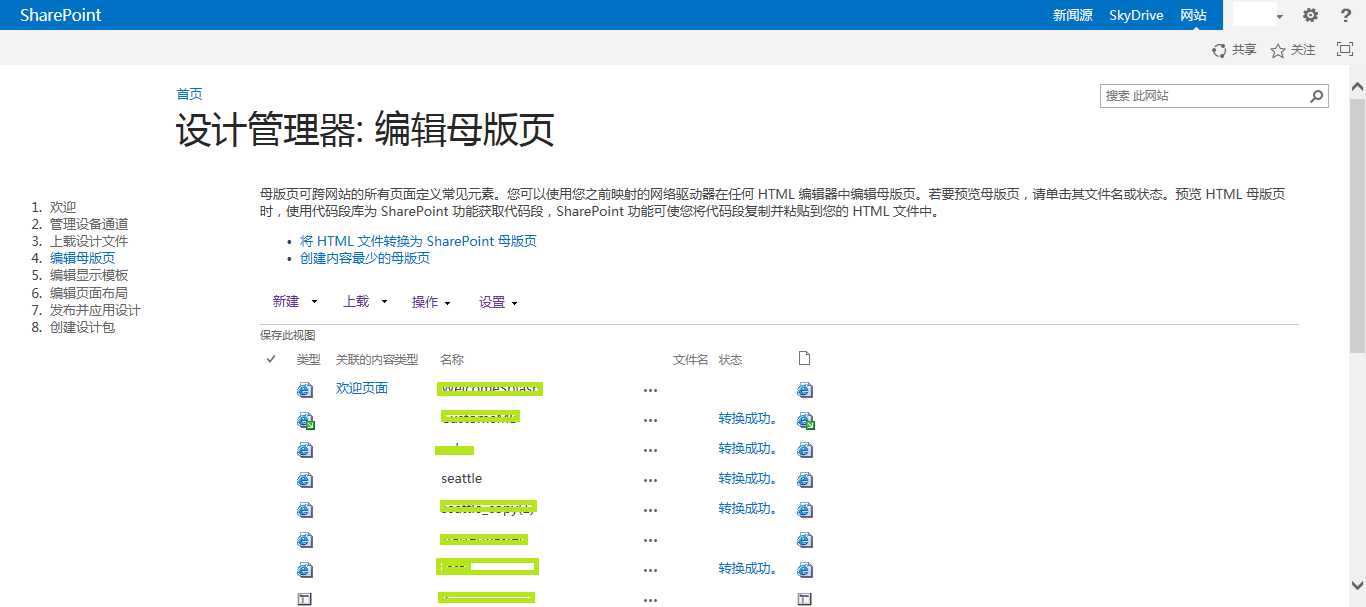Select the 网站 tab in top bar
Screen dimensions: 1366x607
tap(1193, 15)
